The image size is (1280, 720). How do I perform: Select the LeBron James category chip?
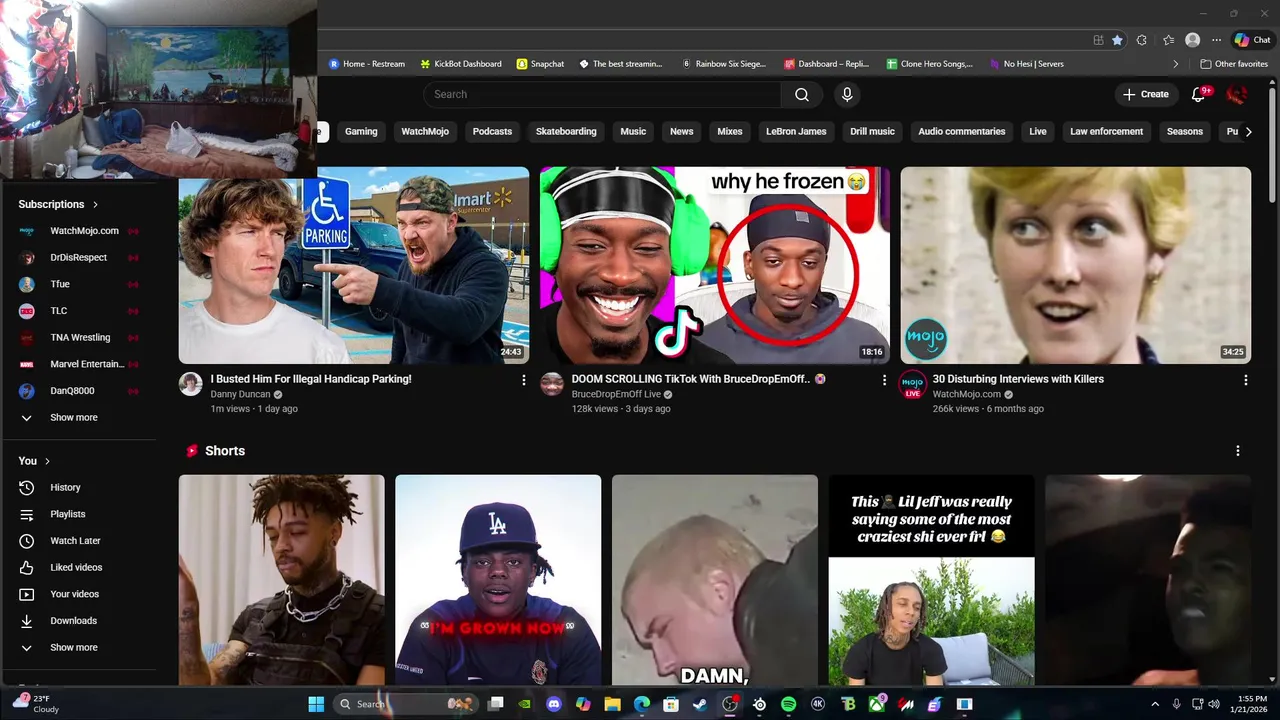[x=796, y=131]
